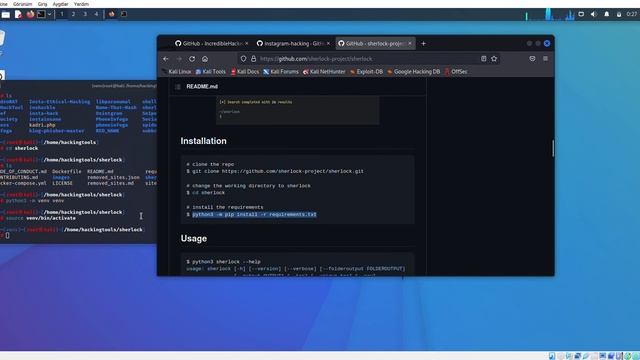The width and height of the screenshot is (640, 360).
Task: Open the Kali Forums bookmark
Action: (x=281, y=71)
